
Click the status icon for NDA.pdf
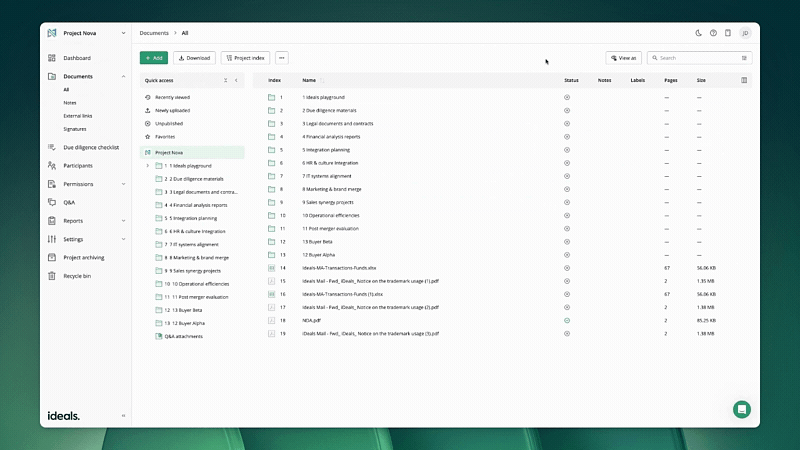point(567,320)
